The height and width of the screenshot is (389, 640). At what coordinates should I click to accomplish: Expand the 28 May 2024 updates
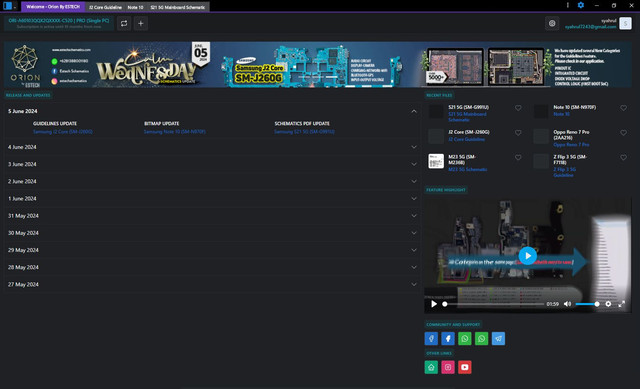414,267
